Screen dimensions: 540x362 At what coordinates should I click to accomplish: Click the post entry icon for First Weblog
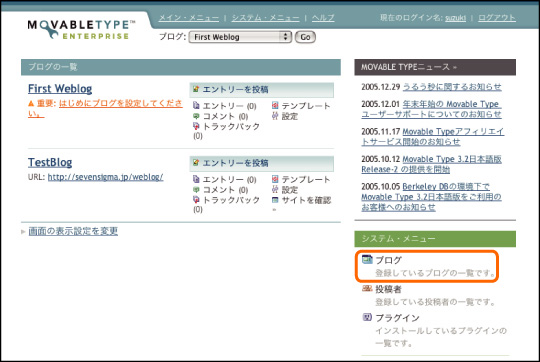point(196,89)
